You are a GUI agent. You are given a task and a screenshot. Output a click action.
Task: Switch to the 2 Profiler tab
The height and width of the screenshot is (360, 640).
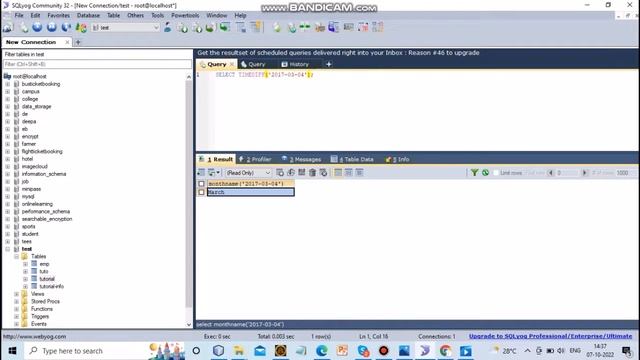(x=255, y=159)
